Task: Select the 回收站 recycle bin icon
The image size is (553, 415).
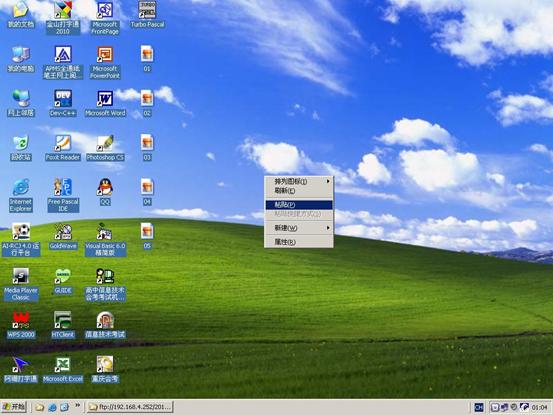Action: [20, 147]
